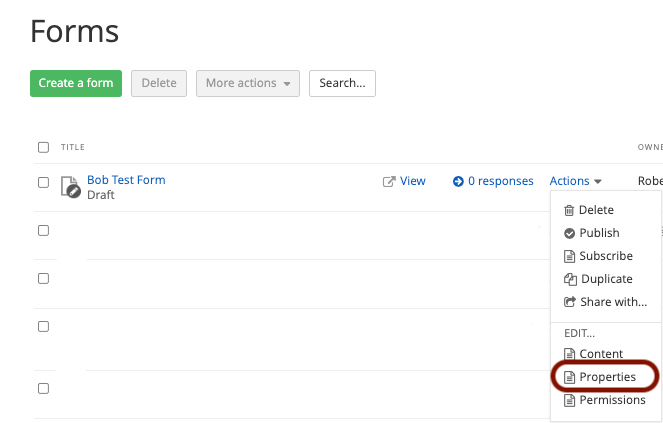Image resolution: width=663 pixels, height=423 pixels.
Task: Click the Bob Test Form draft document icon
Action: coord(70,187)
